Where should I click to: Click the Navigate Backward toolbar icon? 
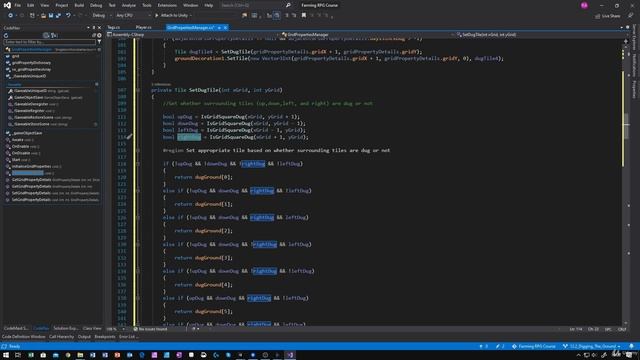10,16
